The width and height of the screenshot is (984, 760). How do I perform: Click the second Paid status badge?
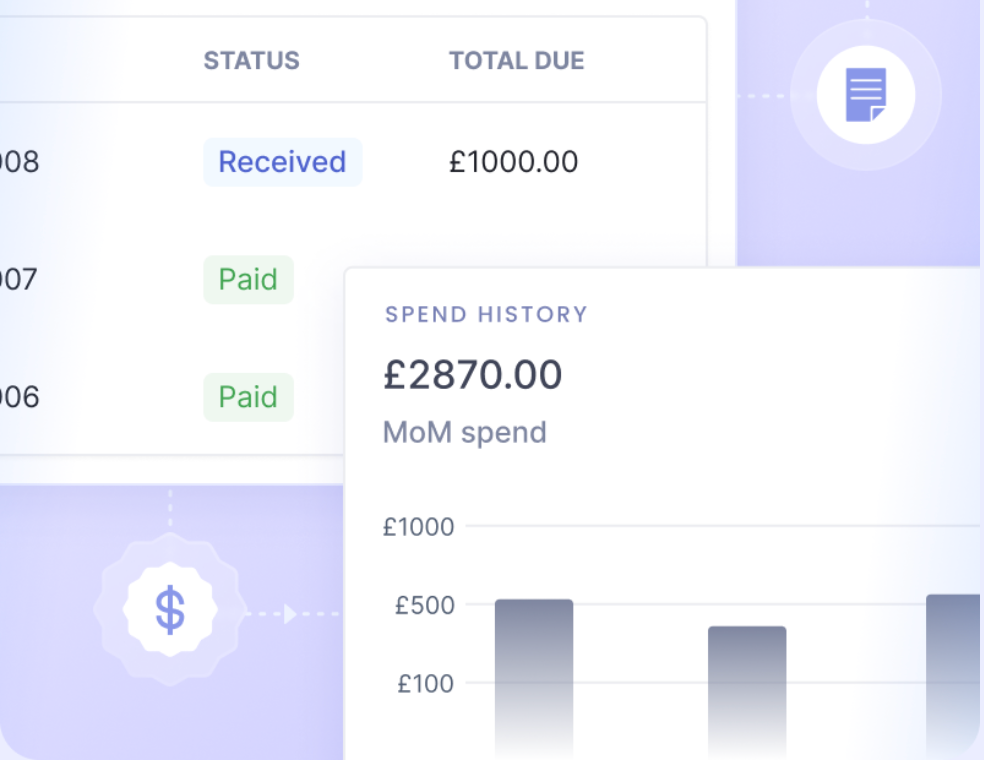(x=248, y=397)
